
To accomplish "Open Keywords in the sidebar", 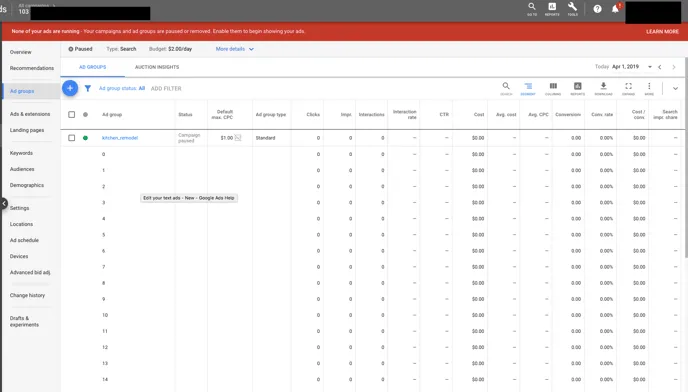I will (x=21, y=153).
